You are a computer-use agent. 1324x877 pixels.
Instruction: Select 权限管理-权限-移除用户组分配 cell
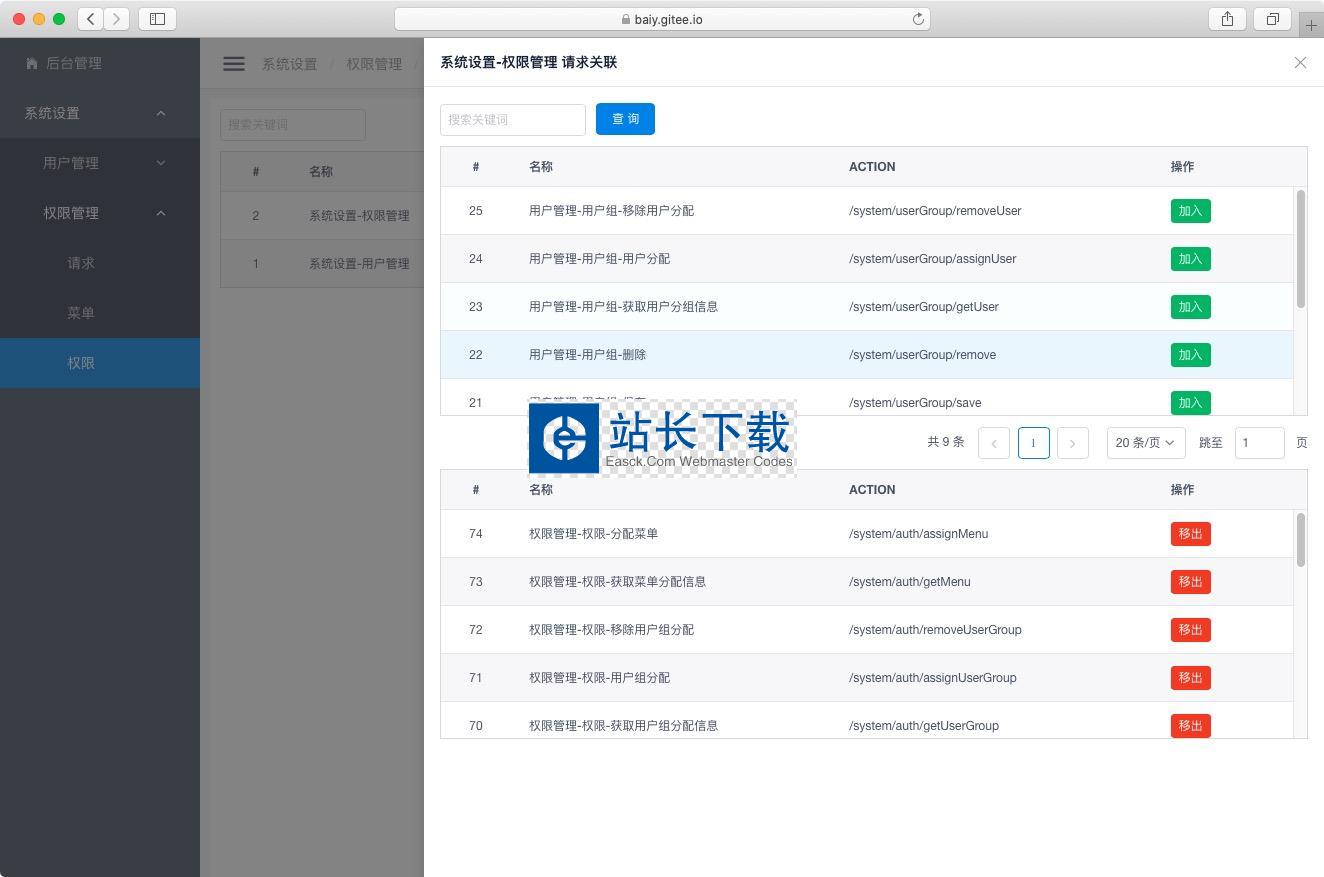coord(611,630)
